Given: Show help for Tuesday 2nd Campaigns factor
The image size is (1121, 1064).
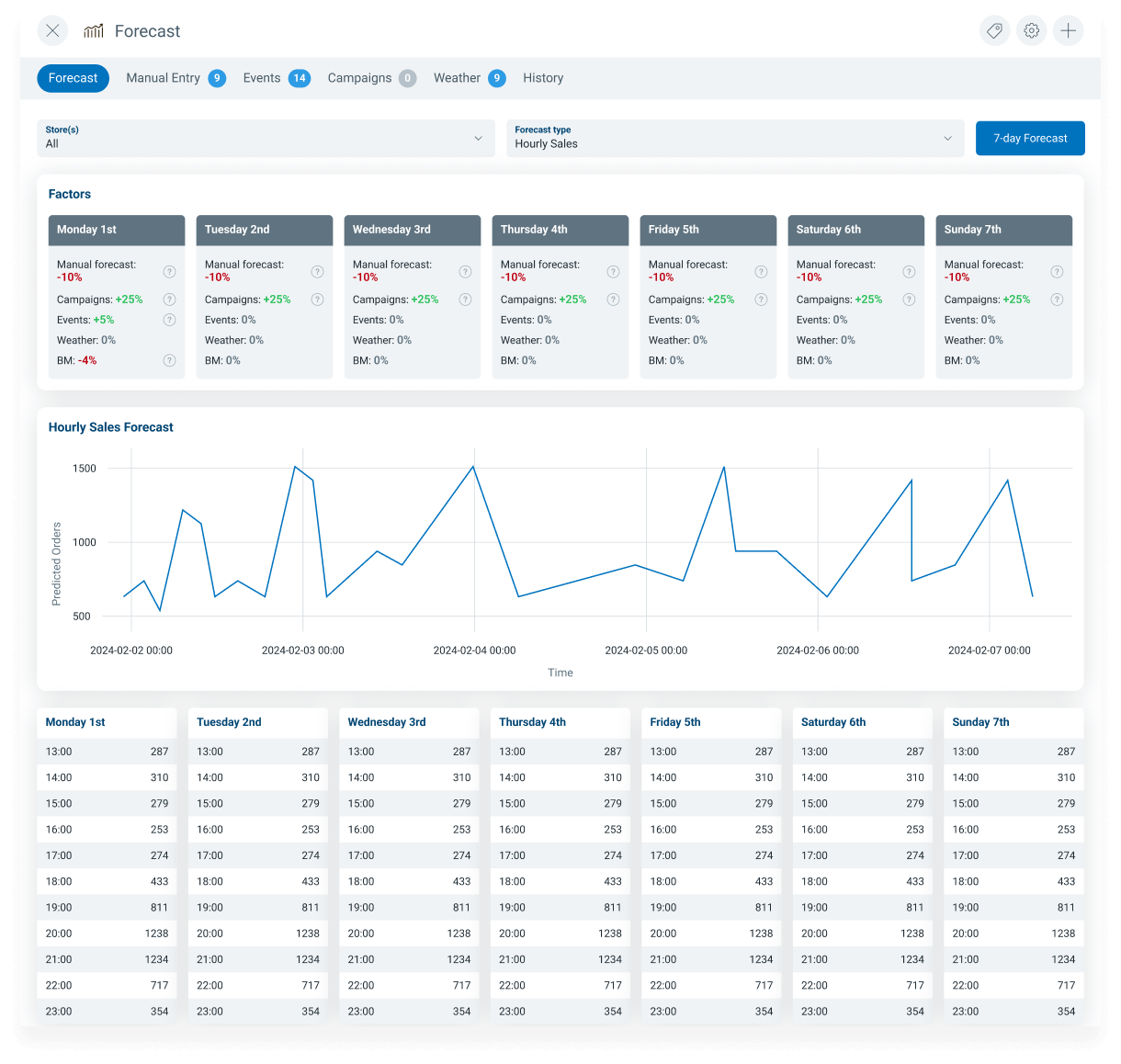Looking at the screenshot, I should tap(317, 300).
